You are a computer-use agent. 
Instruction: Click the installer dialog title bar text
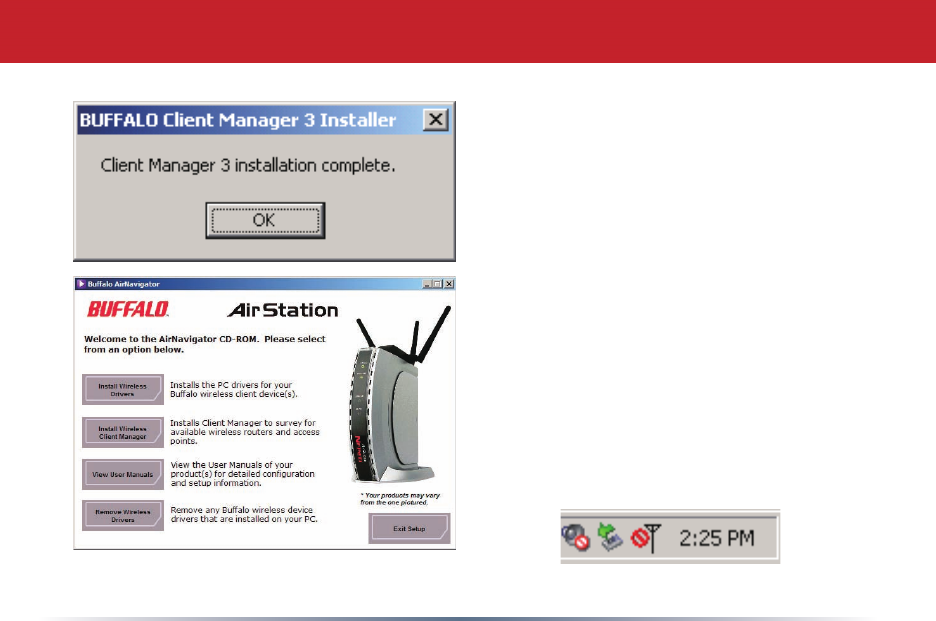pos(238,120)
